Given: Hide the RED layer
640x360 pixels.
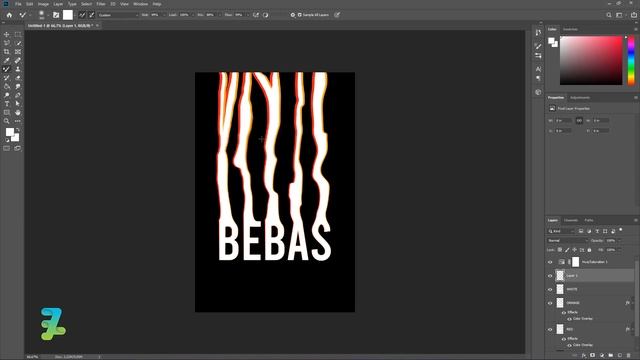Looking at the screenshot, I should [550, 329].
